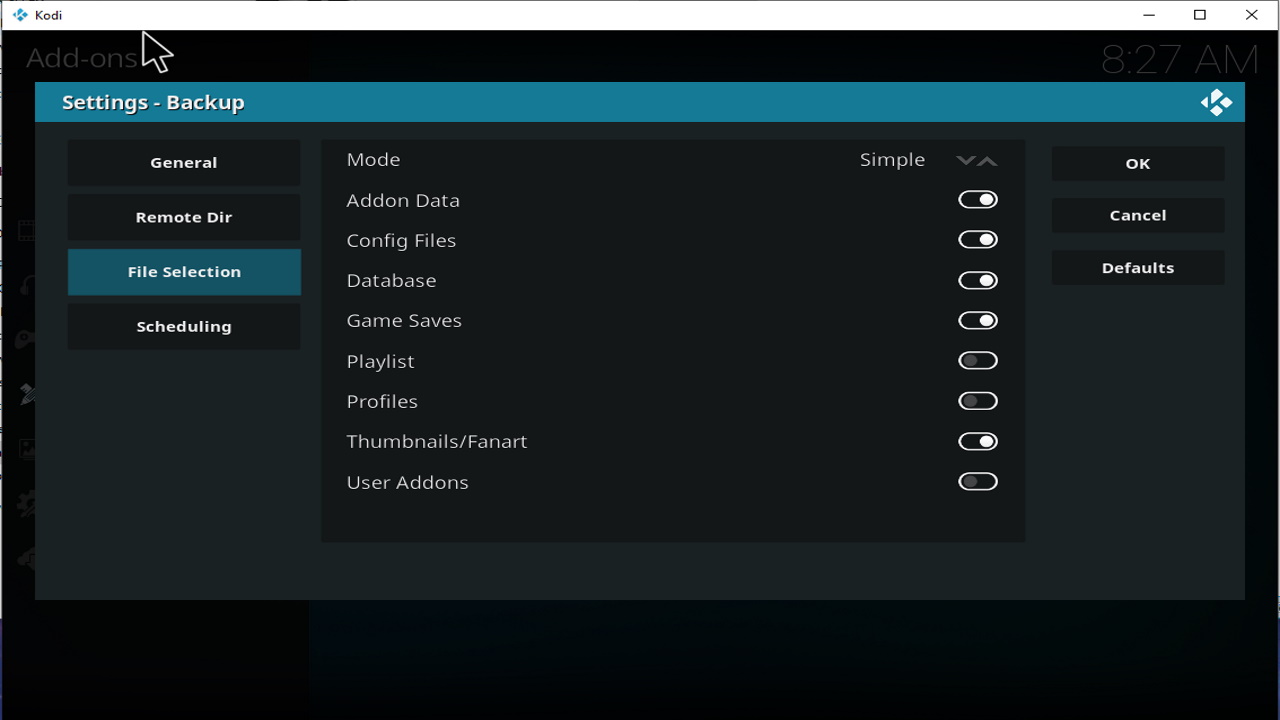Toggle the Database switch
1280x720 pixels.
click(x=977, y=281)
